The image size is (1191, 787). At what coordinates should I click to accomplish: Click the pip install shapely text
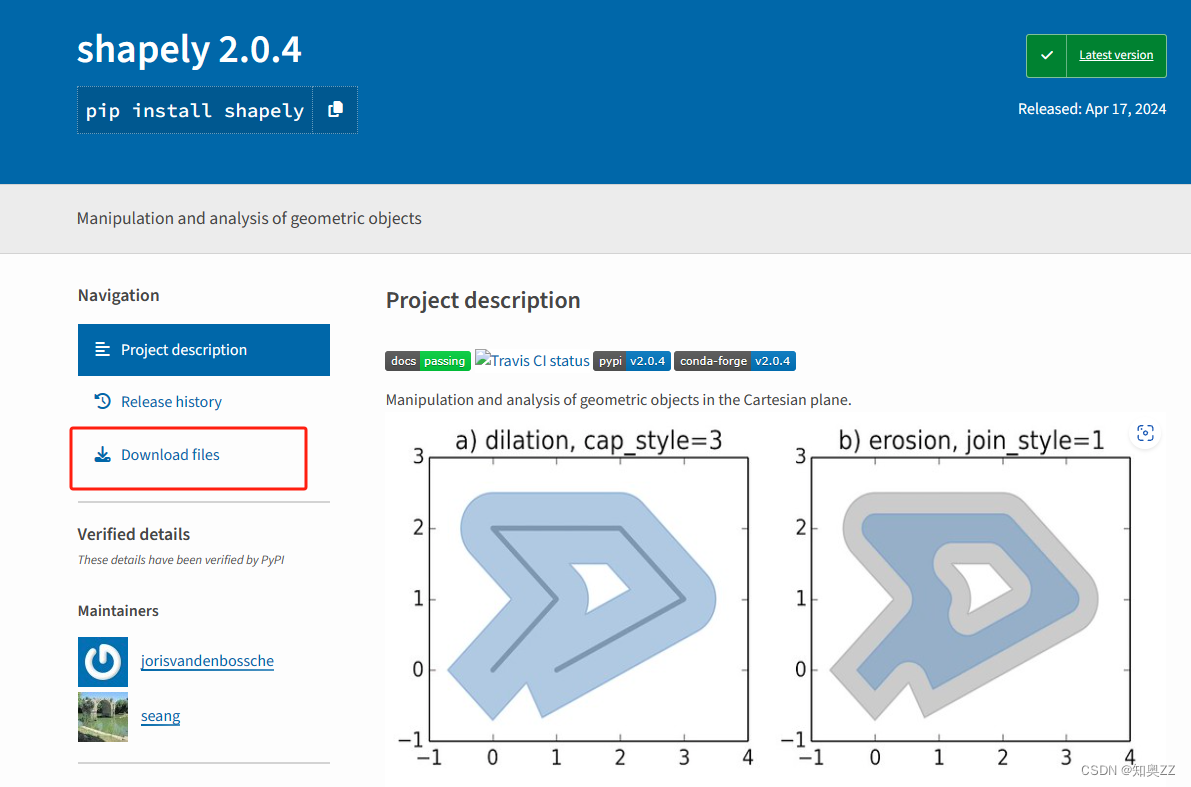coord(194,111)
